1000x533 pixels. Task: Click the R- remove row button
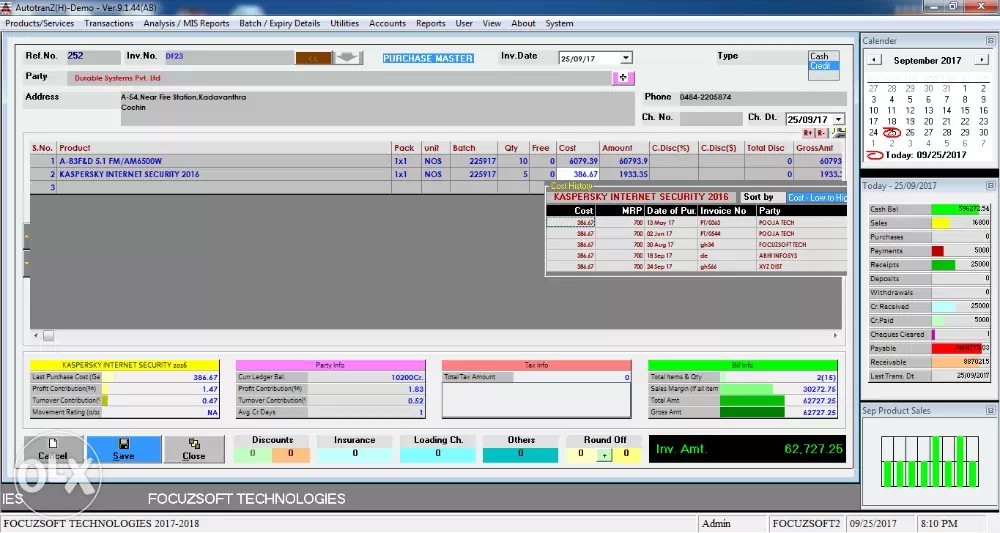(821, 133)
